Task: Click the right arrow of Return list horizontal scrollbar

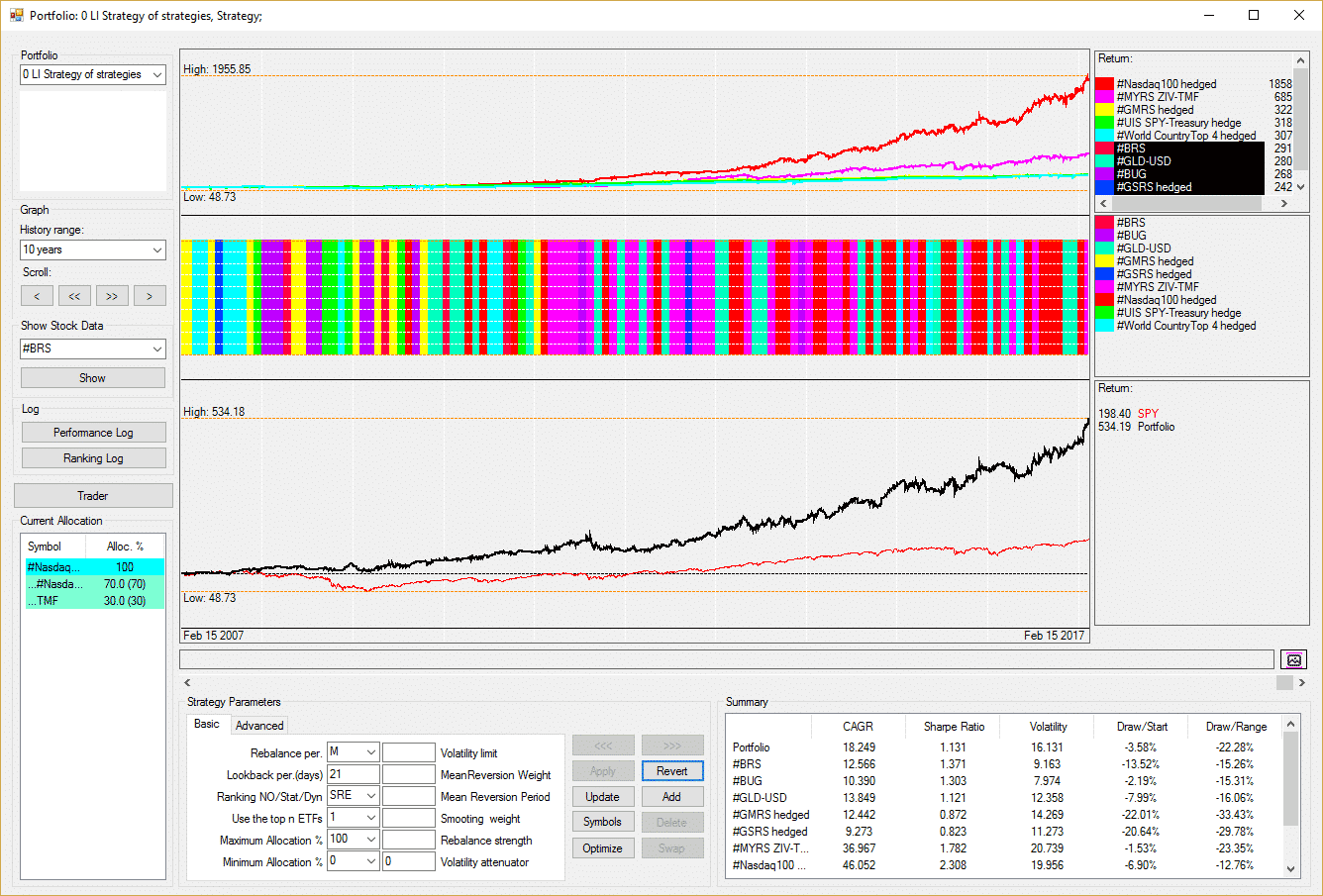Action: pos(1284,203)
